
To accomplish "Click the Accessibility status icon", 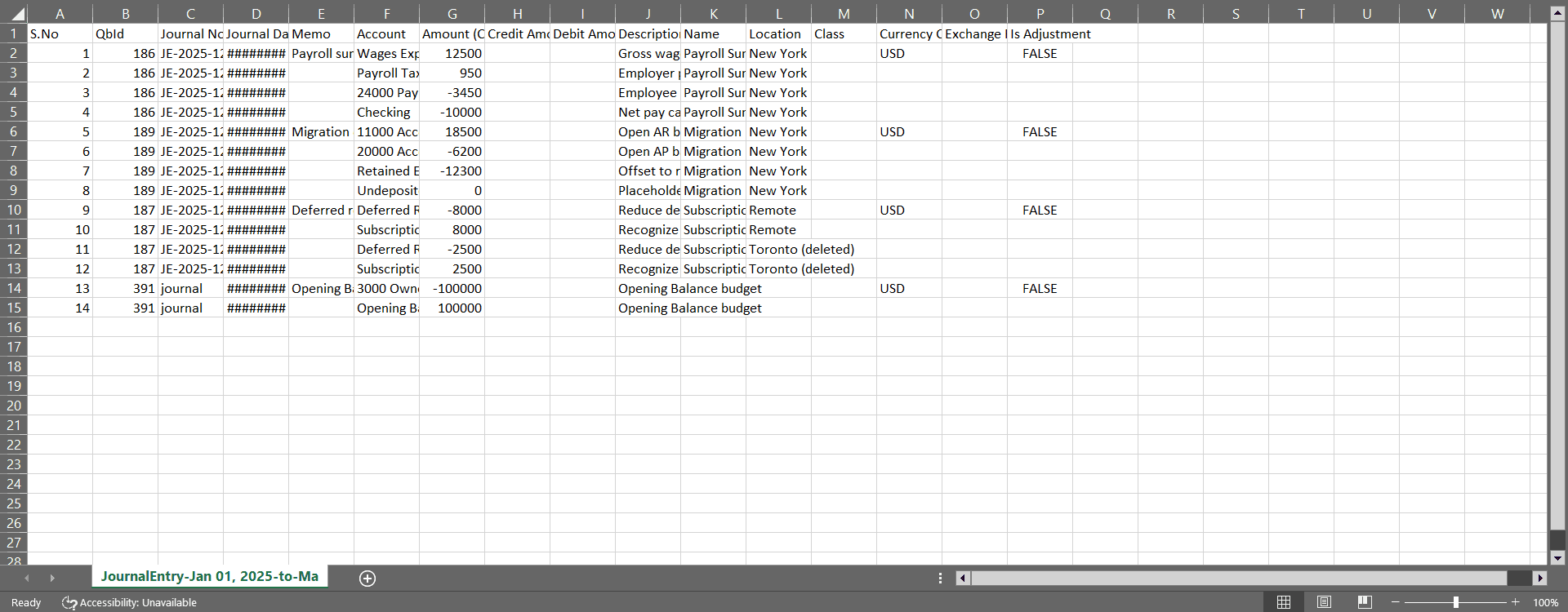I will [x=69, y=603].
